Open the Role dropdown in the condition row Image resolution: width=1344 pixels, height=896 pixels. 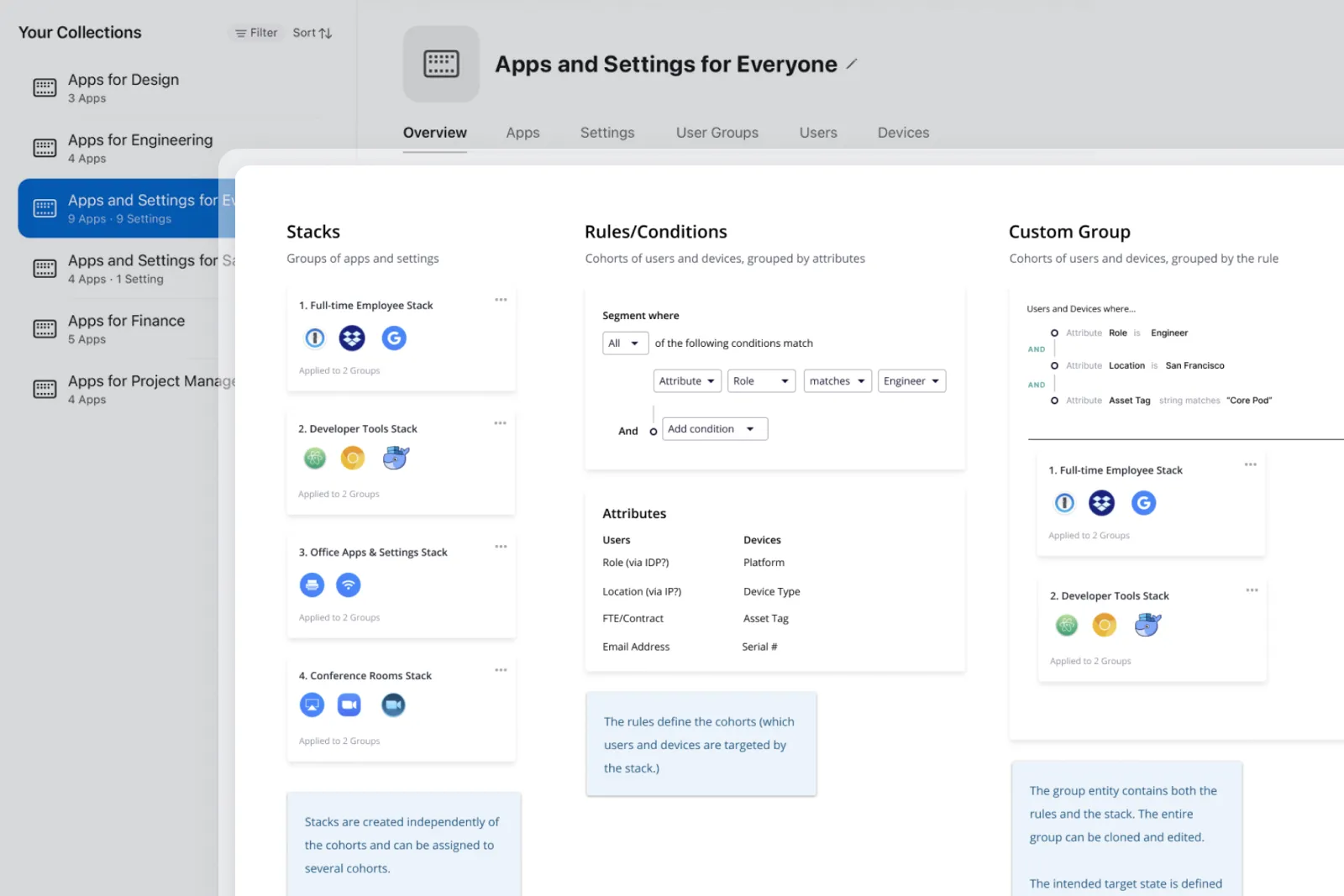(x=761, y=381)
